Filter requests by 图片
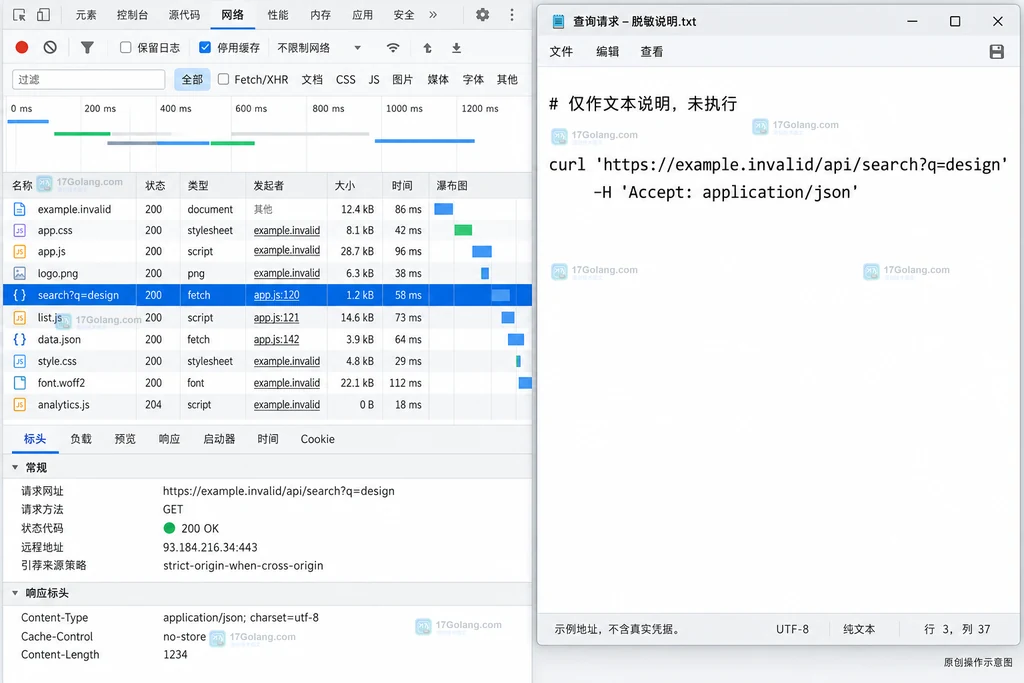The height and width of the screenshot is (683, 1024). click(x=402, y=80)
